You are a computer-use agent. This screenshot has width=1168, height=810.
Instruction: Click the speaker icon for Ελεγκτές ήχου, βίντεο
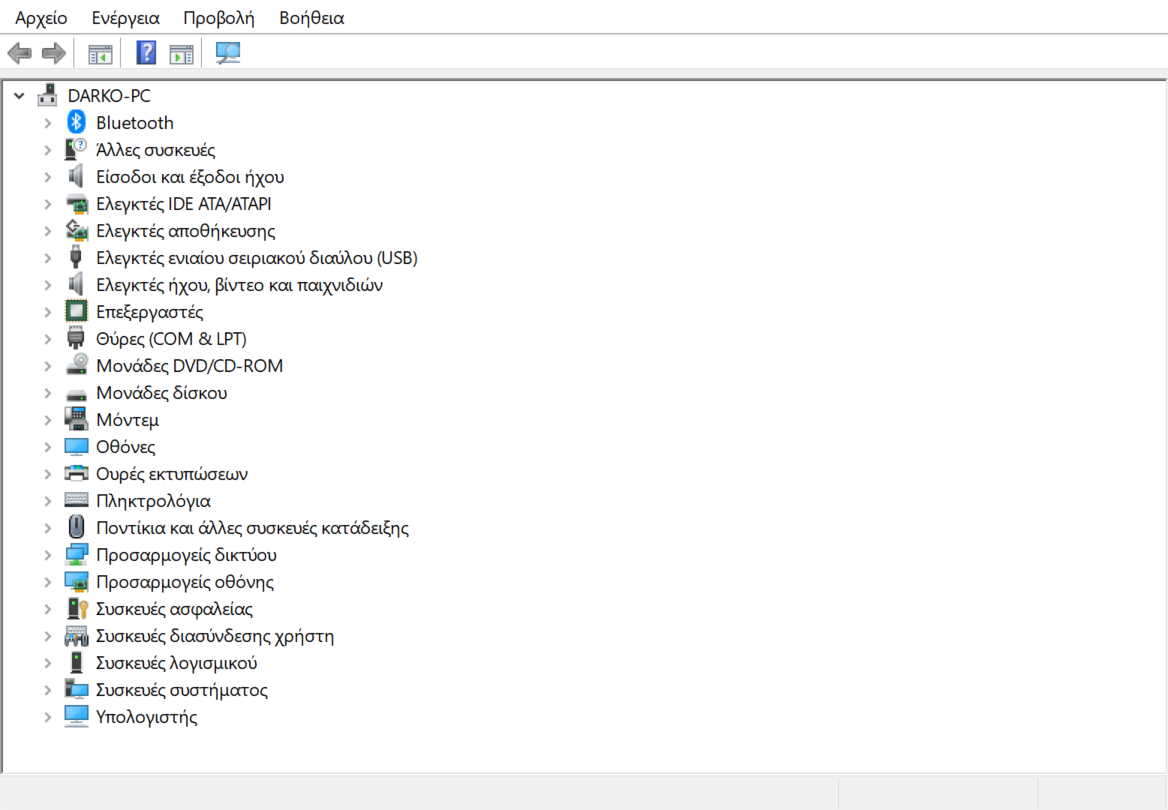pos(76,284)
